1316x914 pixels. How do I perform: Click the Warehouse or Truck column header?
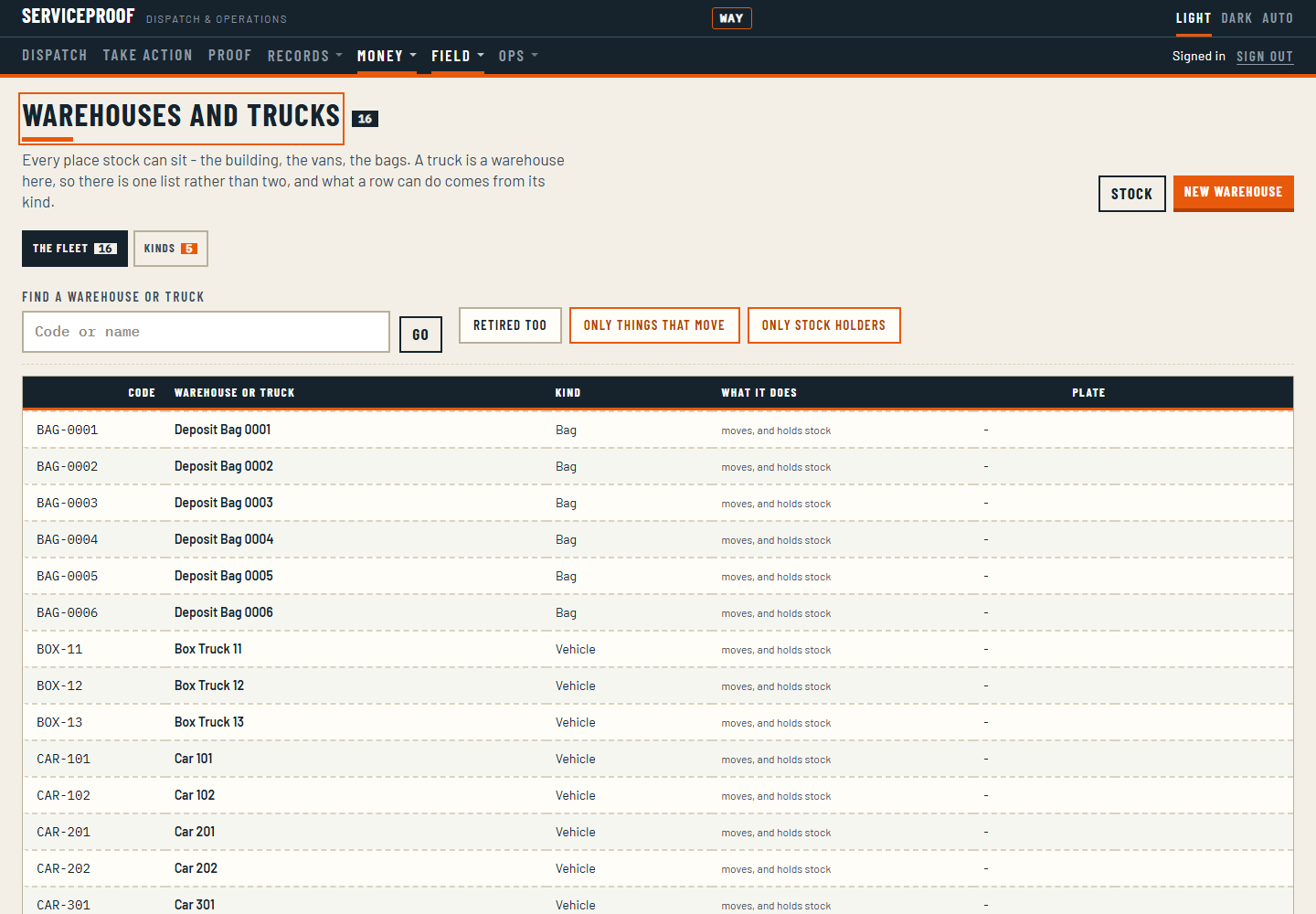(235, 393)
